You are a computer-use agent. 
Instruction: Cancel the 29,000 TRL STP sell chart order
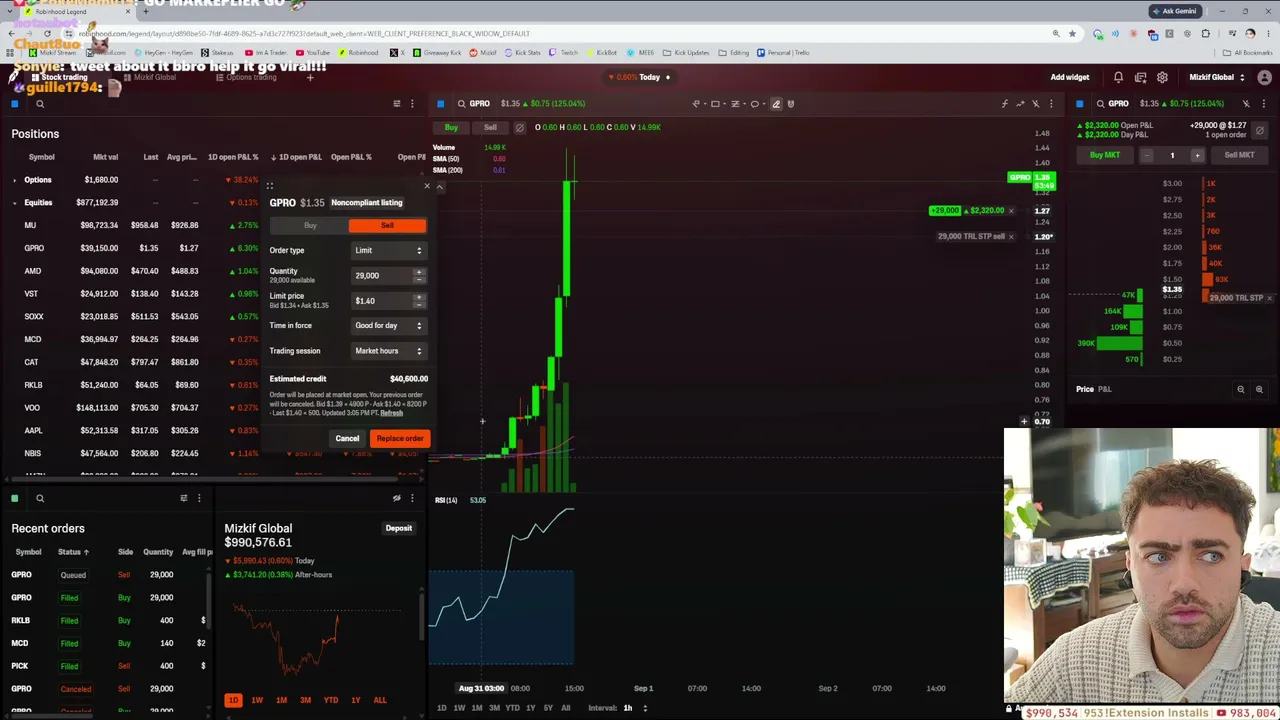click(1011, 237)
